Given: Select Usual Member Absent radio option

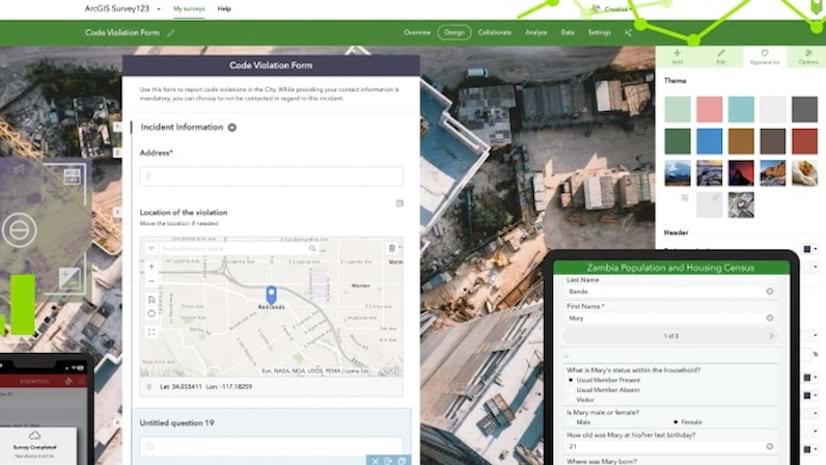Looking at the screenshot, I should click(x=571, y=390).
